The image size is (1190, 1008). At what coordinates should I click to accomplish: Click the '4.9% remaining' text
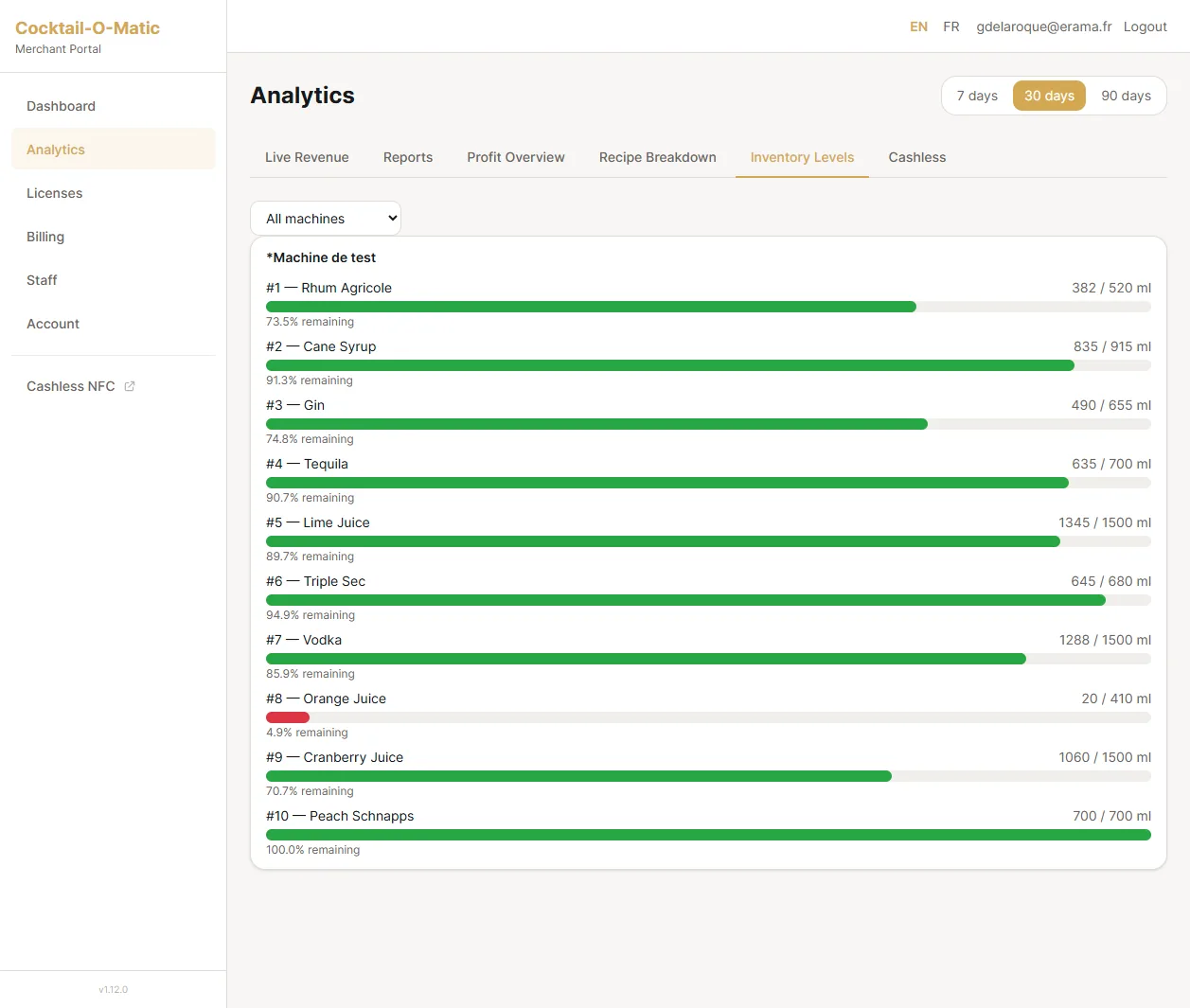307,733
